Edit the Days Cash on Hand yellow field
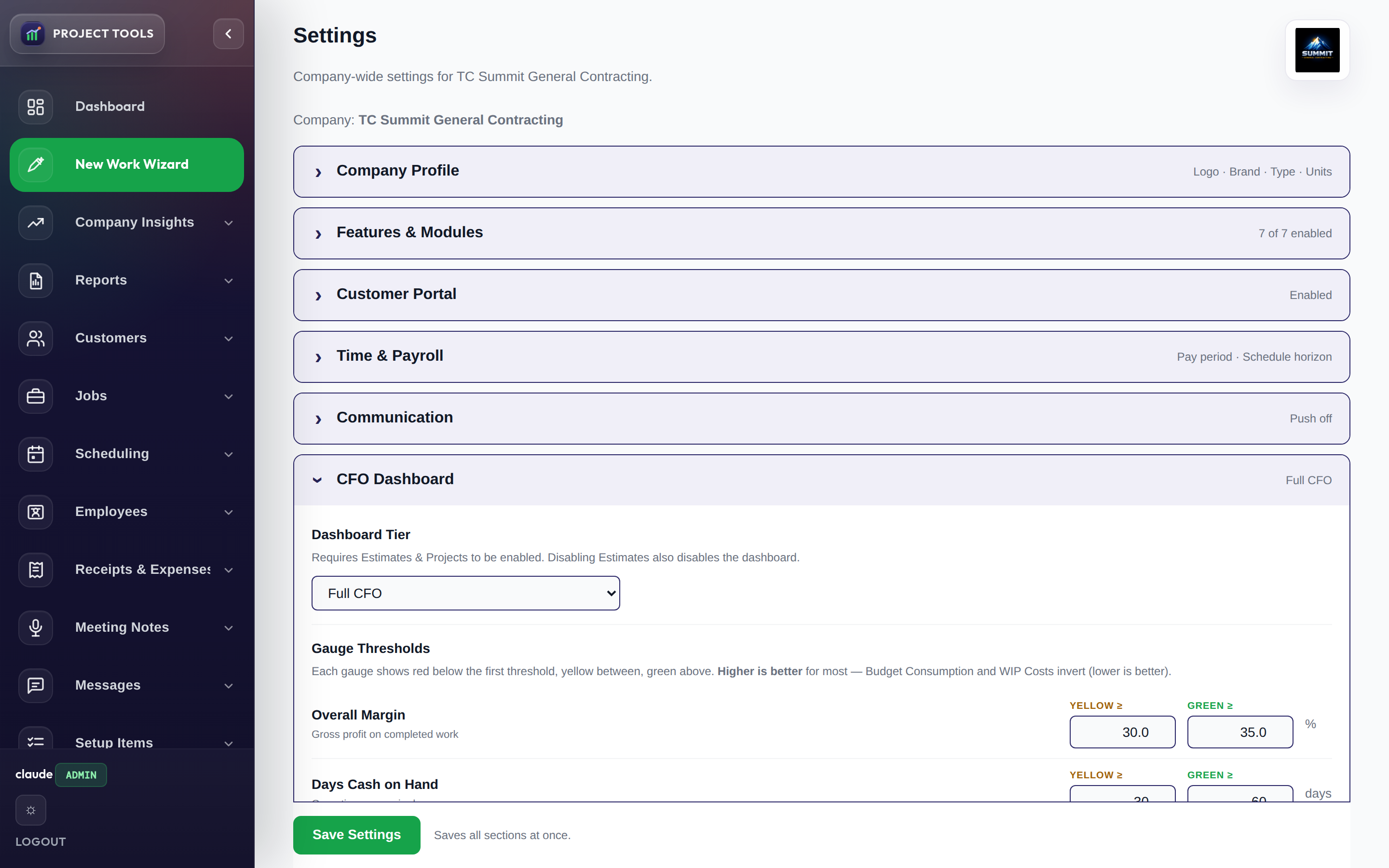Image resolution: width=1389 pixels, height=868 pixels. point(1122,793)
